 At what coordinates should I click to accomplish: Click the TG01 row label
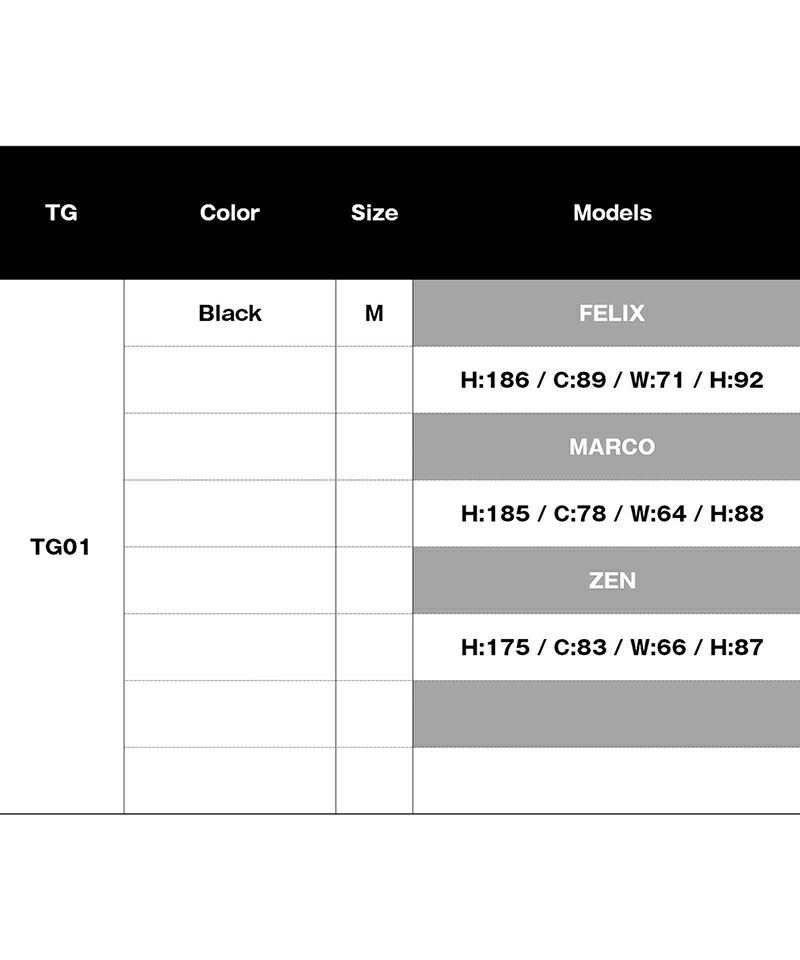tap(61, 548)
